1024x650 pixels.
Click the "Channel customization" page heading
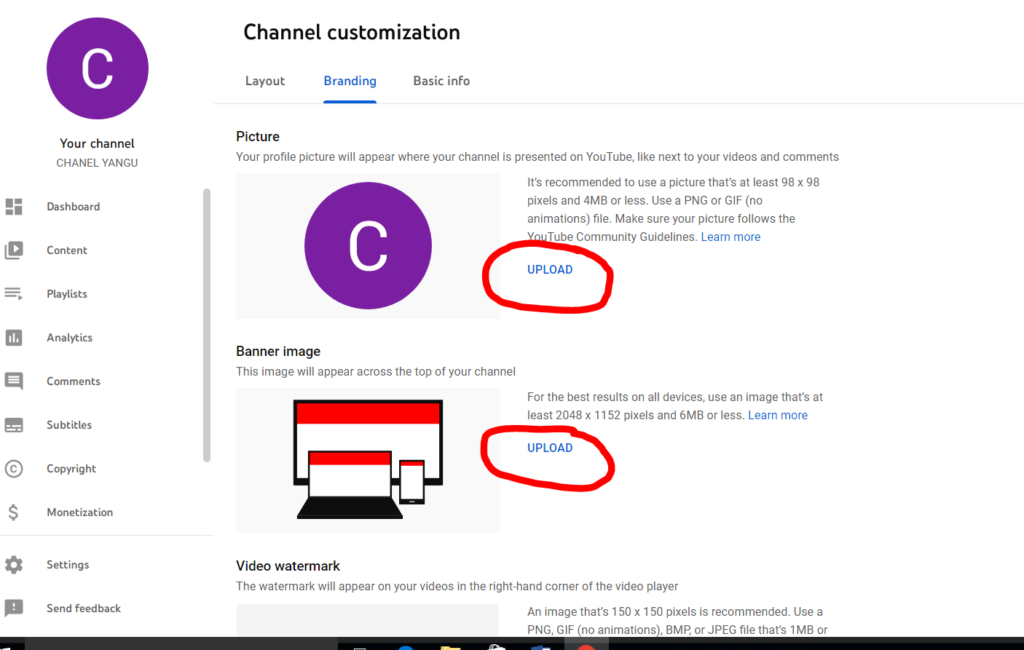click(x=352, y=33)
